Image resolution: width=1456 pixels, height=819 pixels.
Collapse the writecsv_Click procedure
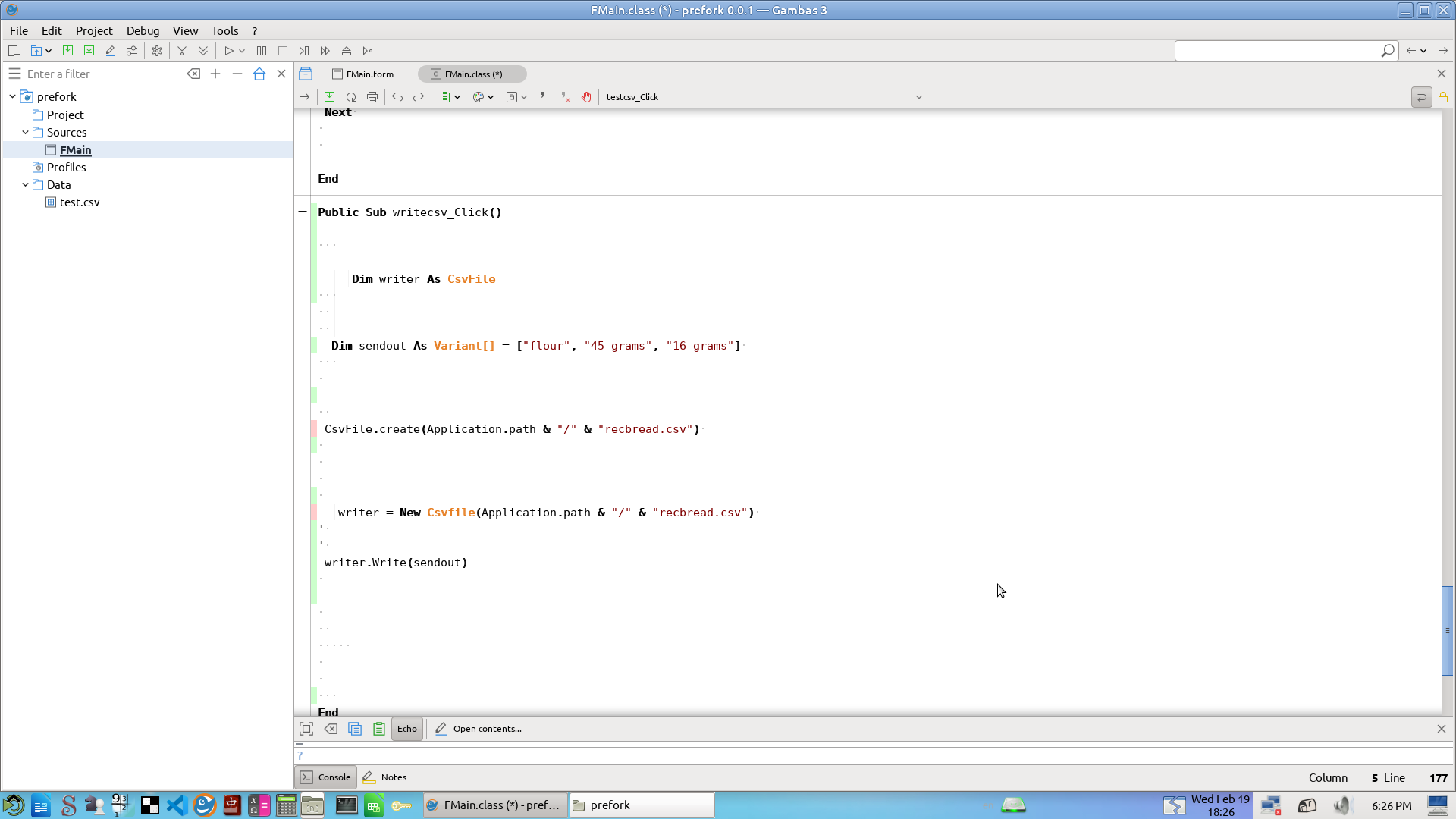coord(303,212)
